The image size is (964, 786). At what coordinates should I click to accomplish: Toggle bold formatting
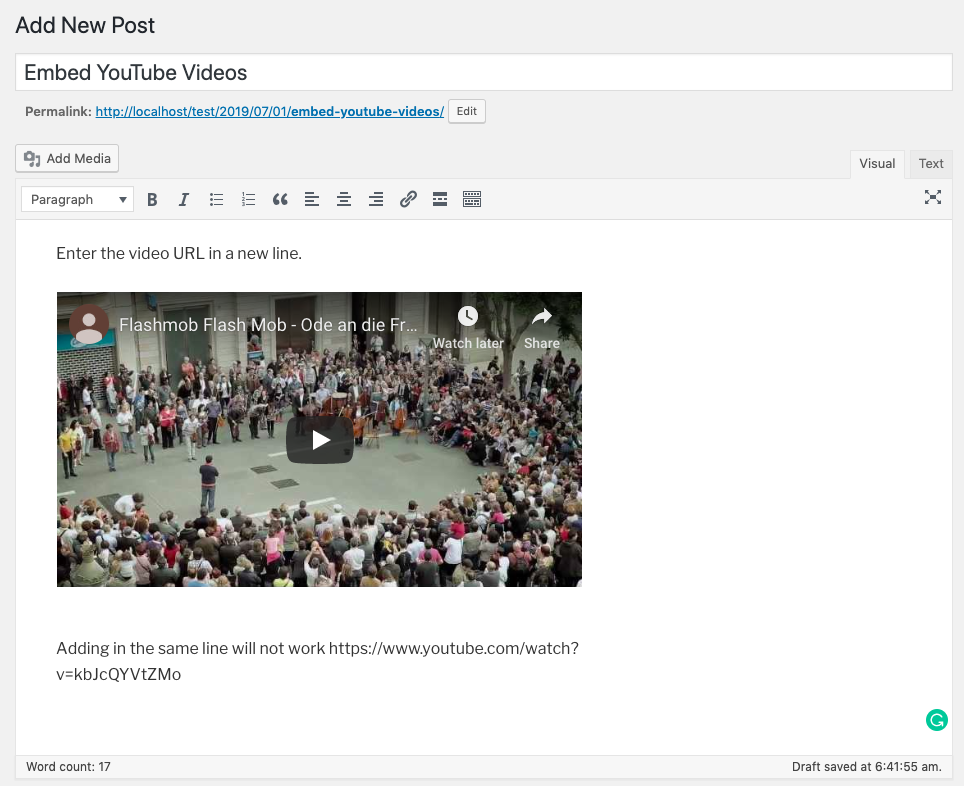[152, 199]
